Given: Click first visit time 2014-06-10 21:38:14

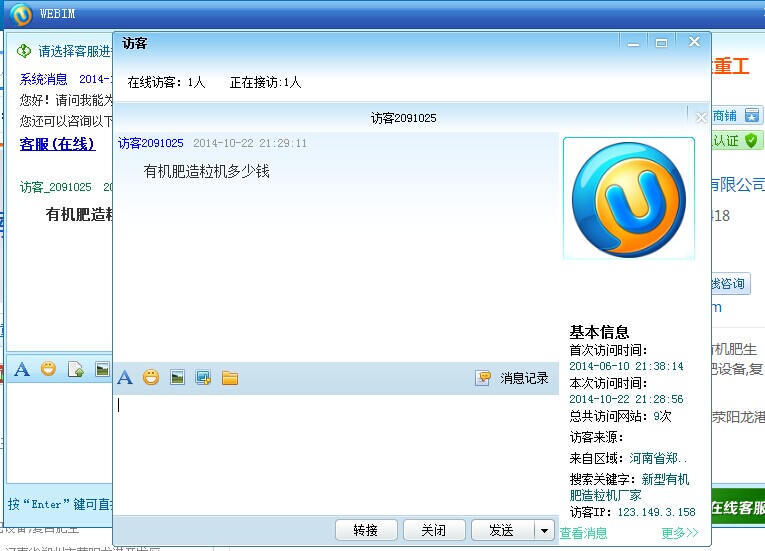Looking at the screenshot, I should 626,366.
